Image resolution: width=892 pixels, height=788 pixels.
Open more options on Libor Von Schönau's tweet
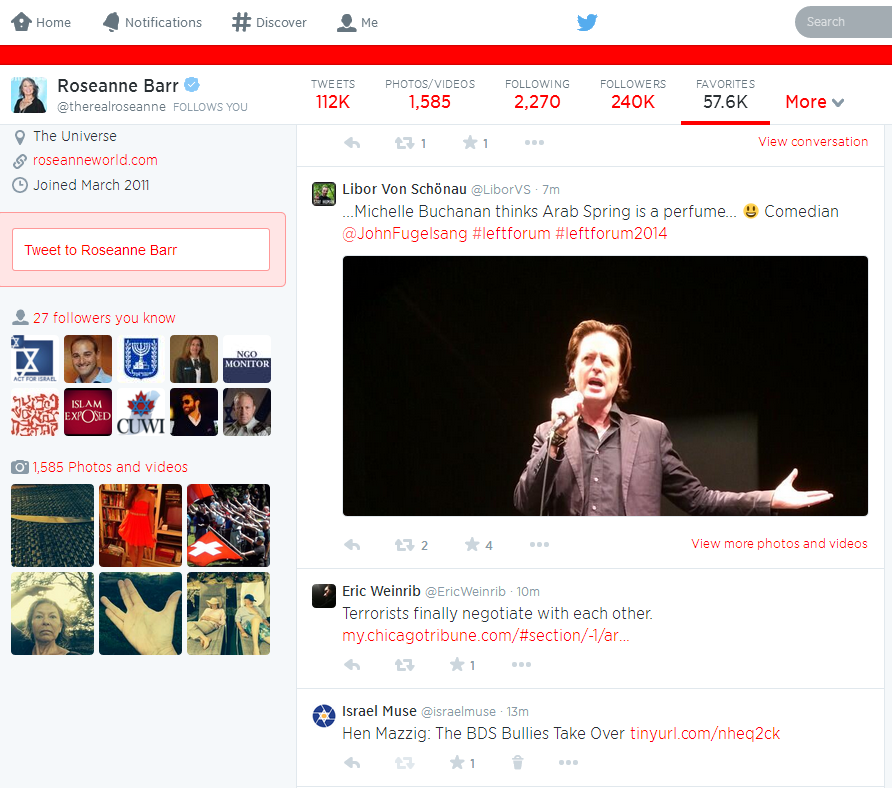(x=539, y=544)
